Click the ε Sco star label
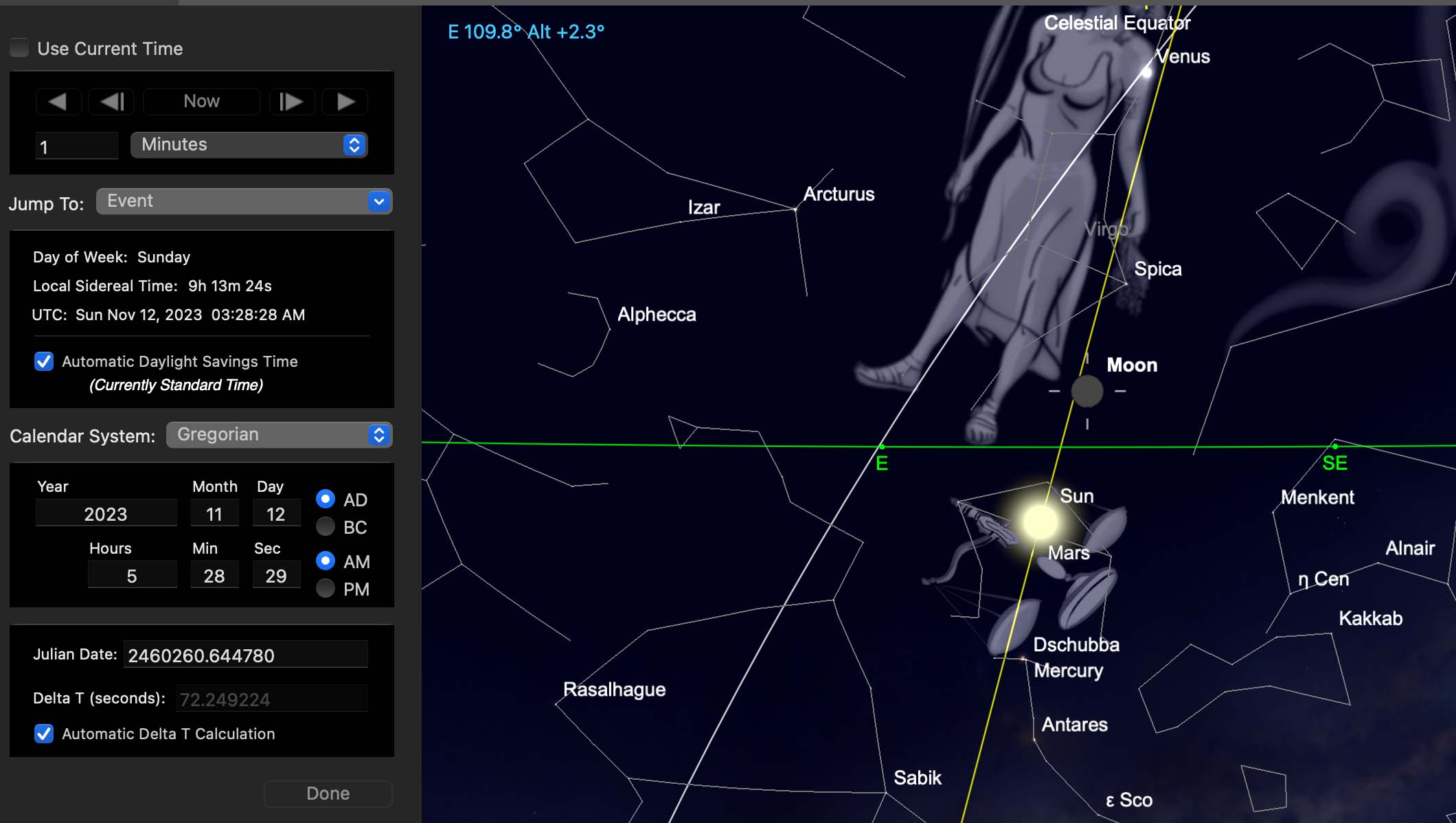This screenshot has height=823, width=1456. click(x=1129, y=800)
